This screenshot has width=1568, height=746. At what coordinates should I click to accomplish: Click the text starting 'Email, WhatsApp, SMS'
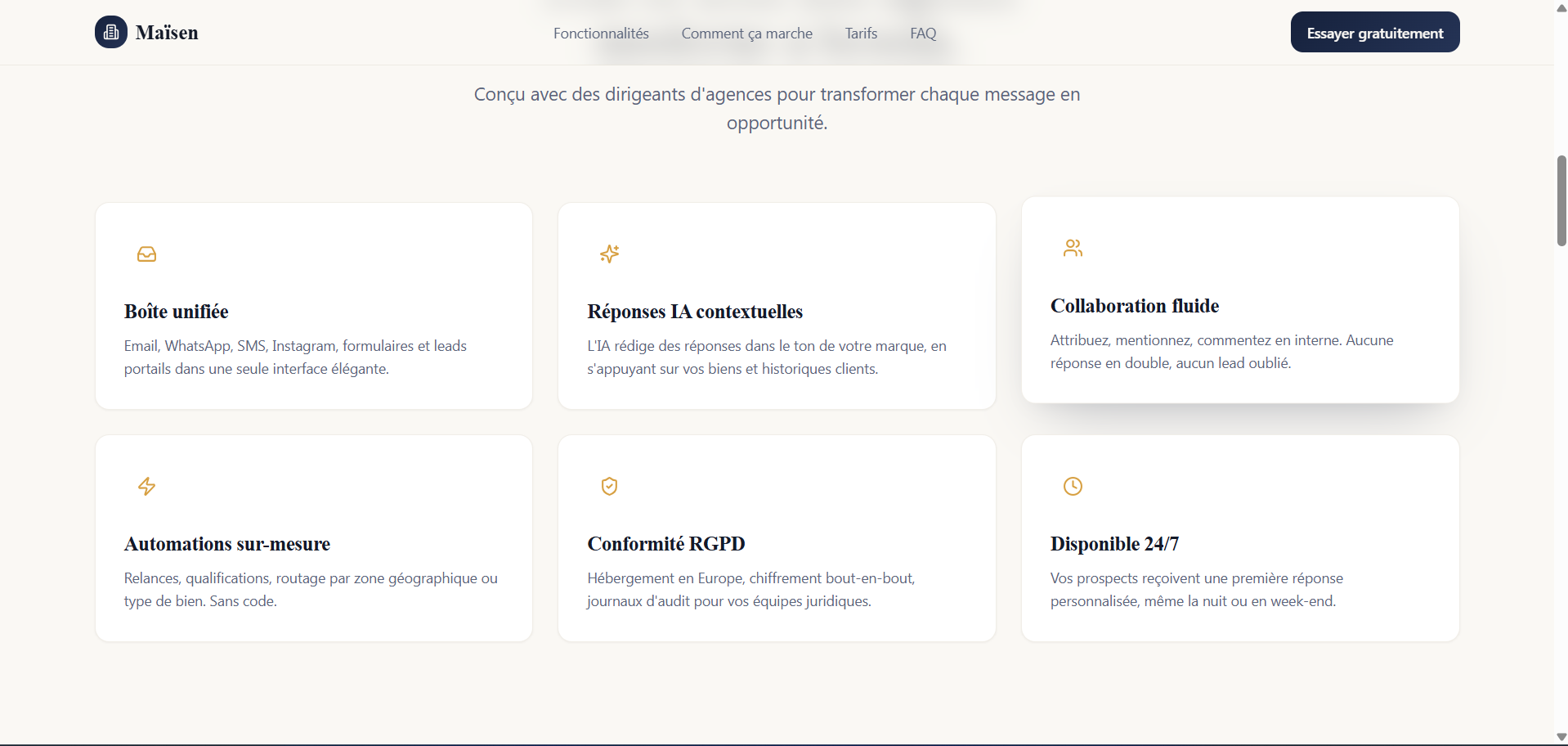click(x=296, y=357)
